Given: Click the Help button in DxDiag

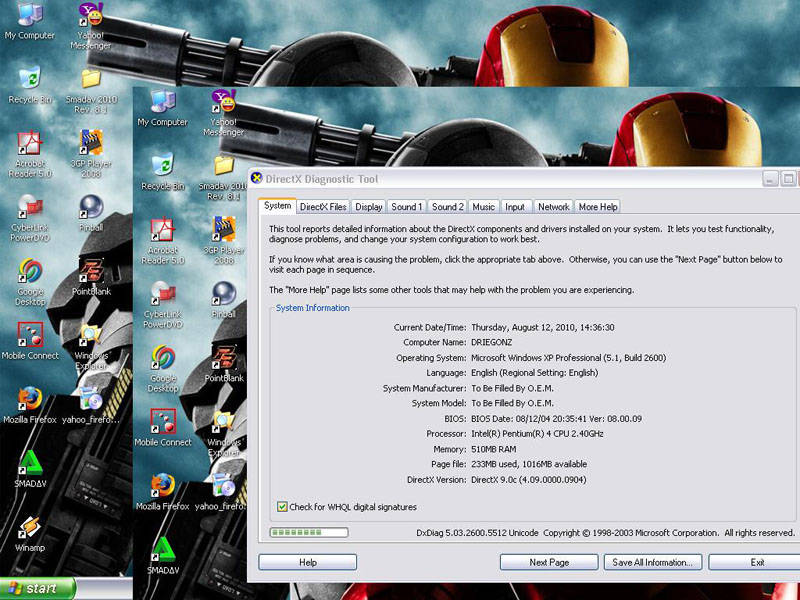Looking at the screenshot, I should 308,562.
